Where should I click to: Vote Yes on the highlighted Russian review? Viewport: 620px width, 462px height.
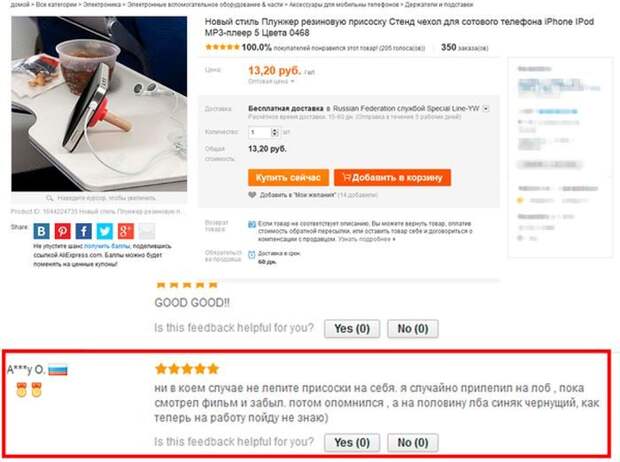click(352, 443)
